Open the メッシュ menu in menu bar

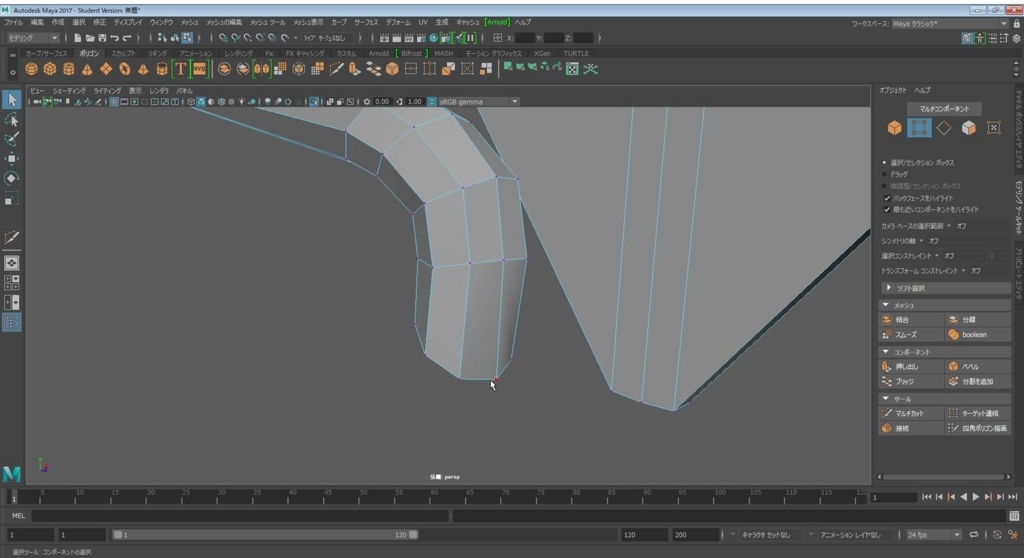click(189, 22)
